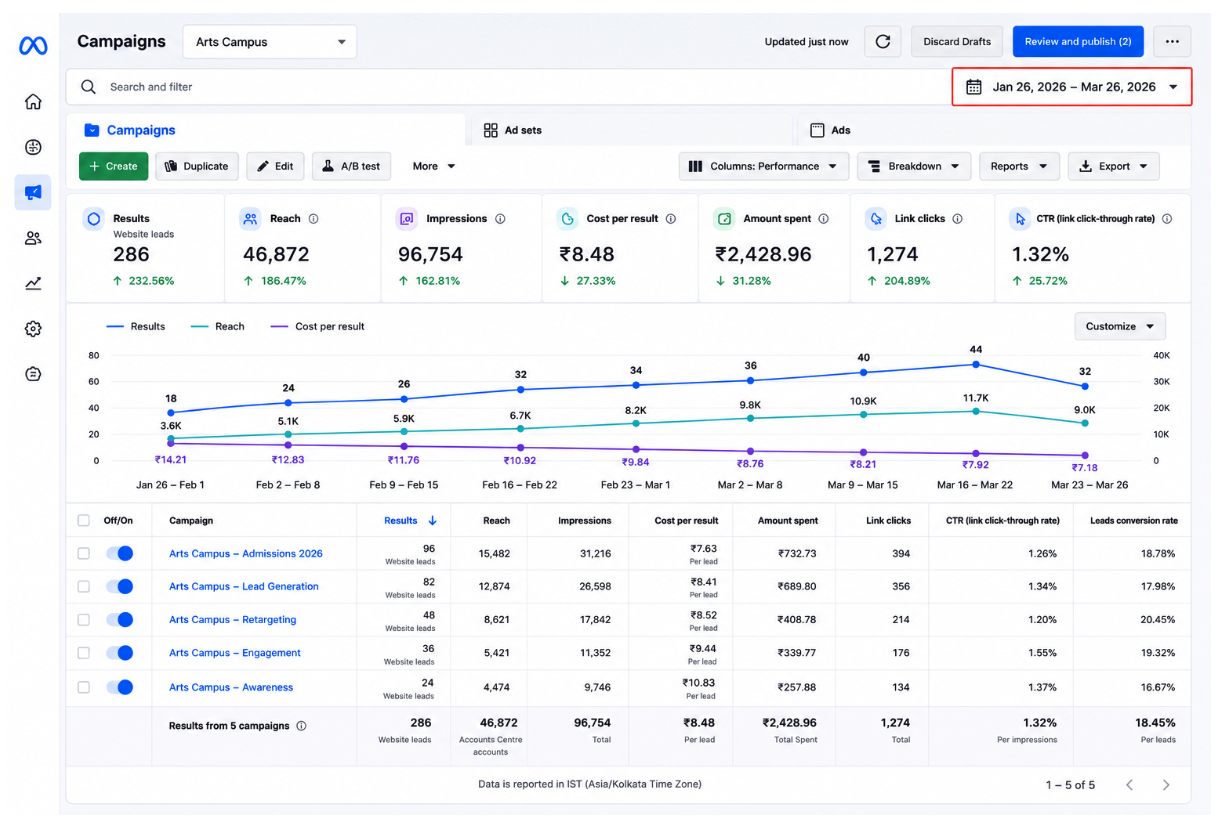Open the date range picker dropdown

coord(1072,87)
